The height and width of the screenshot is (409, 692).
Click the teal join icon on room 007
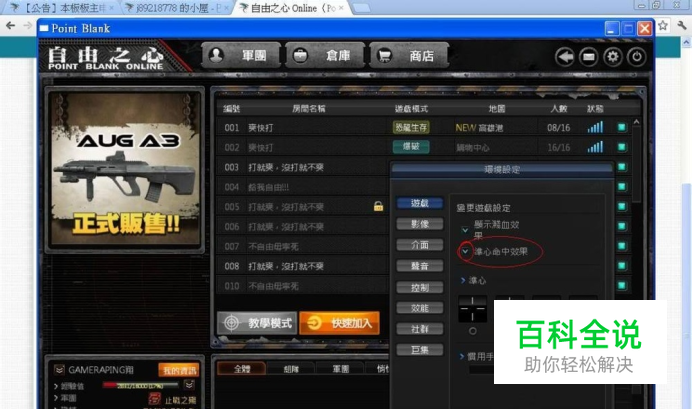(x=622, y=246)
